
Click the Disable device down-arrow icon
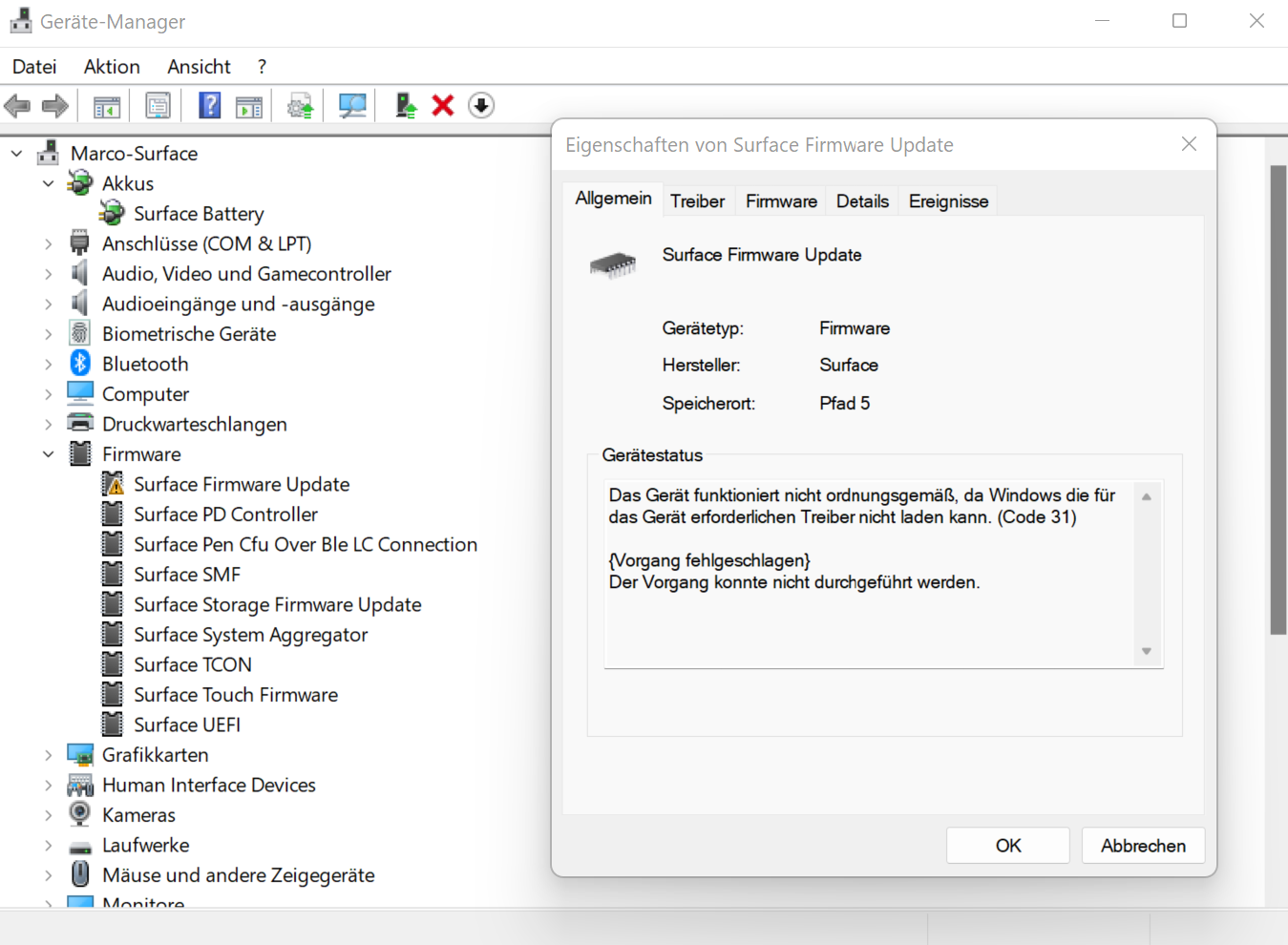pos(481,105)
